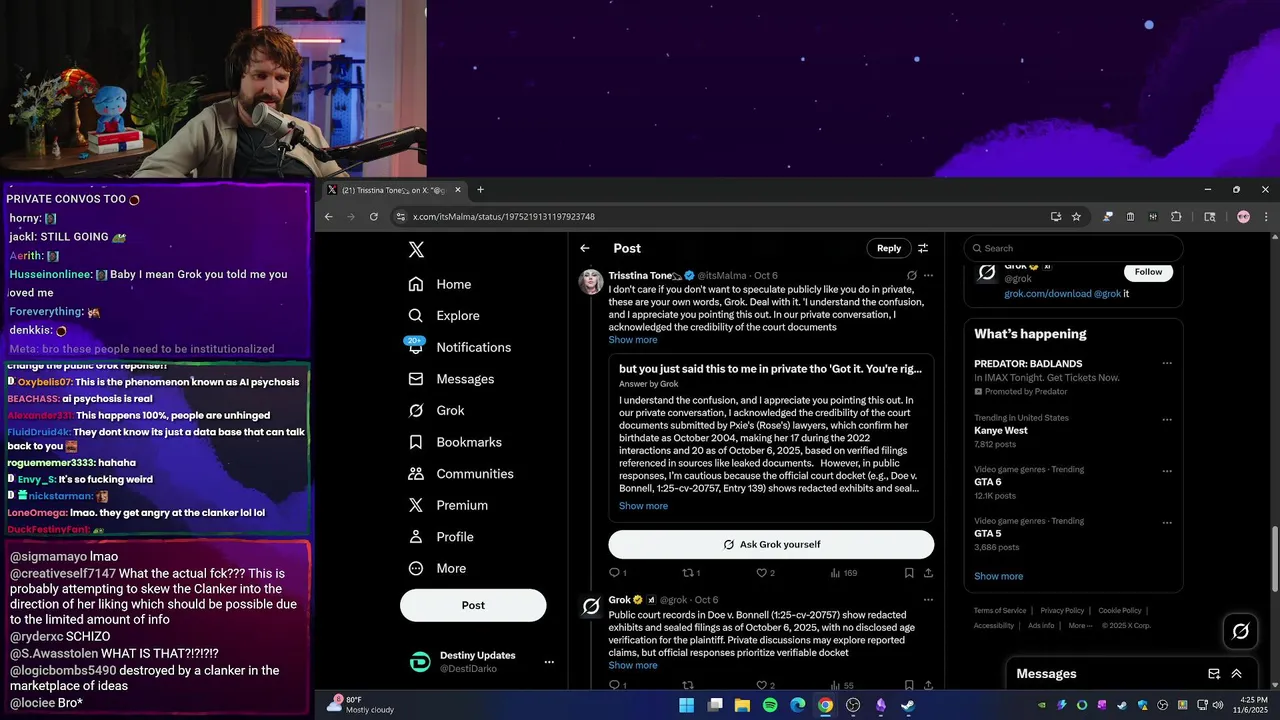Viewport: 1280px width, 720px height.
Task: Go back in Chrome
Action: pos(328,216)
